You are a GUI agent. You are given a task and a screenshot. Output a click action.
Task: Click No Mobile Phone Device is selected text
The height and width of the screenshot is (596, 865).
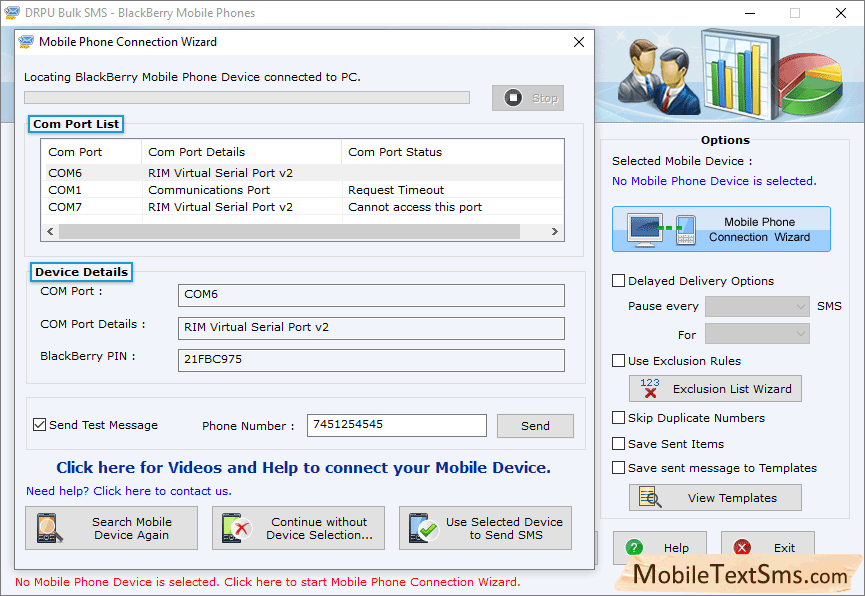pos(714,181)
